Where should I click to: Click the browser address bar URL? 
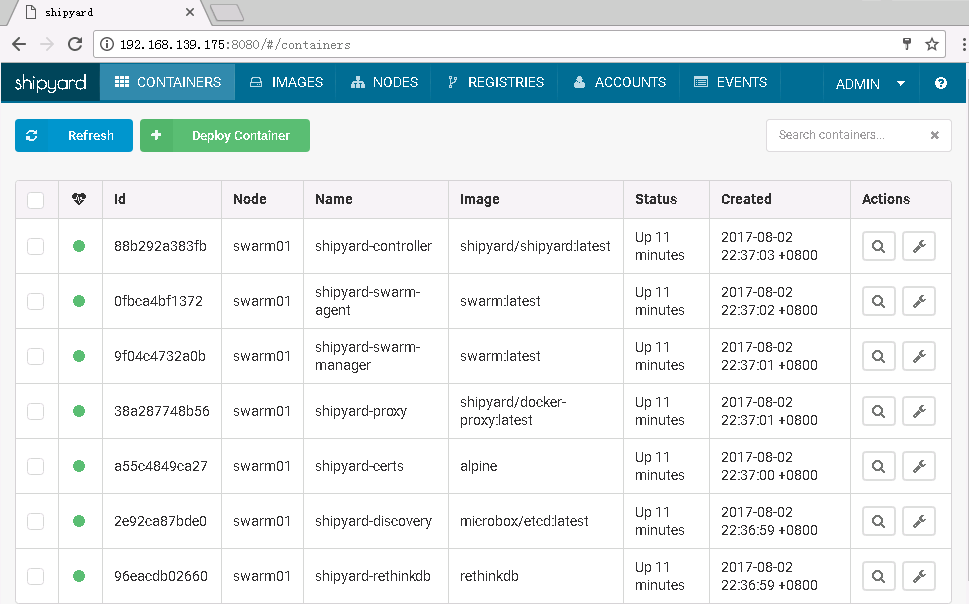[x=235, y=45]
